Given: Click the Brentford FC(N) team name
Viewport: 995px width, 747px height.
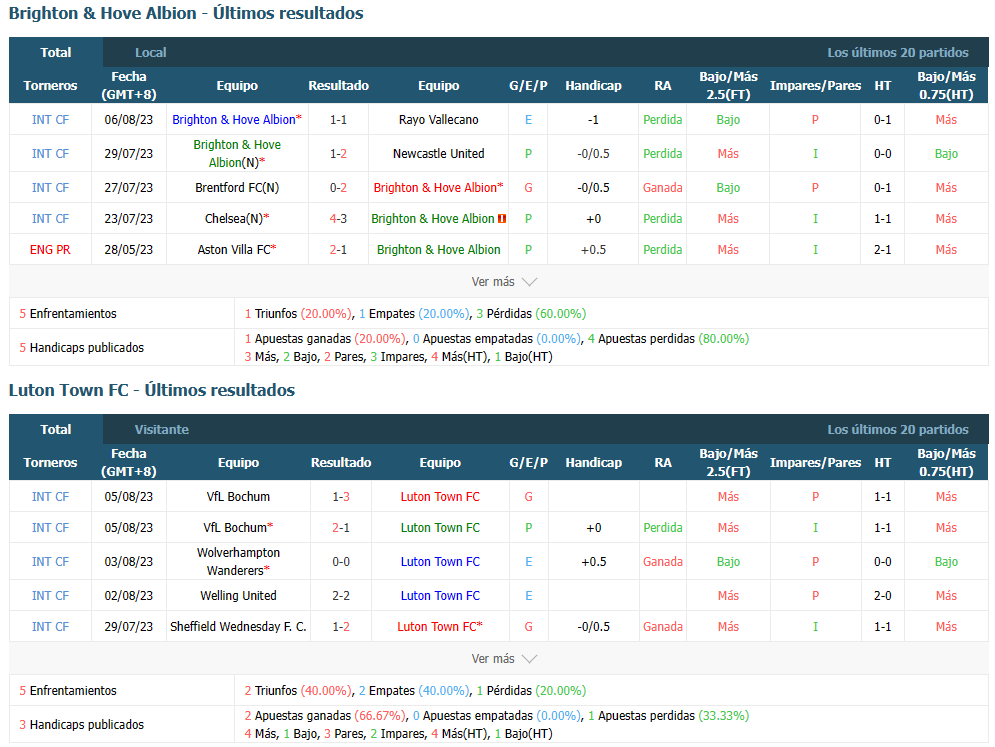Looking at the screenshot, I should [x=237, y=188].
